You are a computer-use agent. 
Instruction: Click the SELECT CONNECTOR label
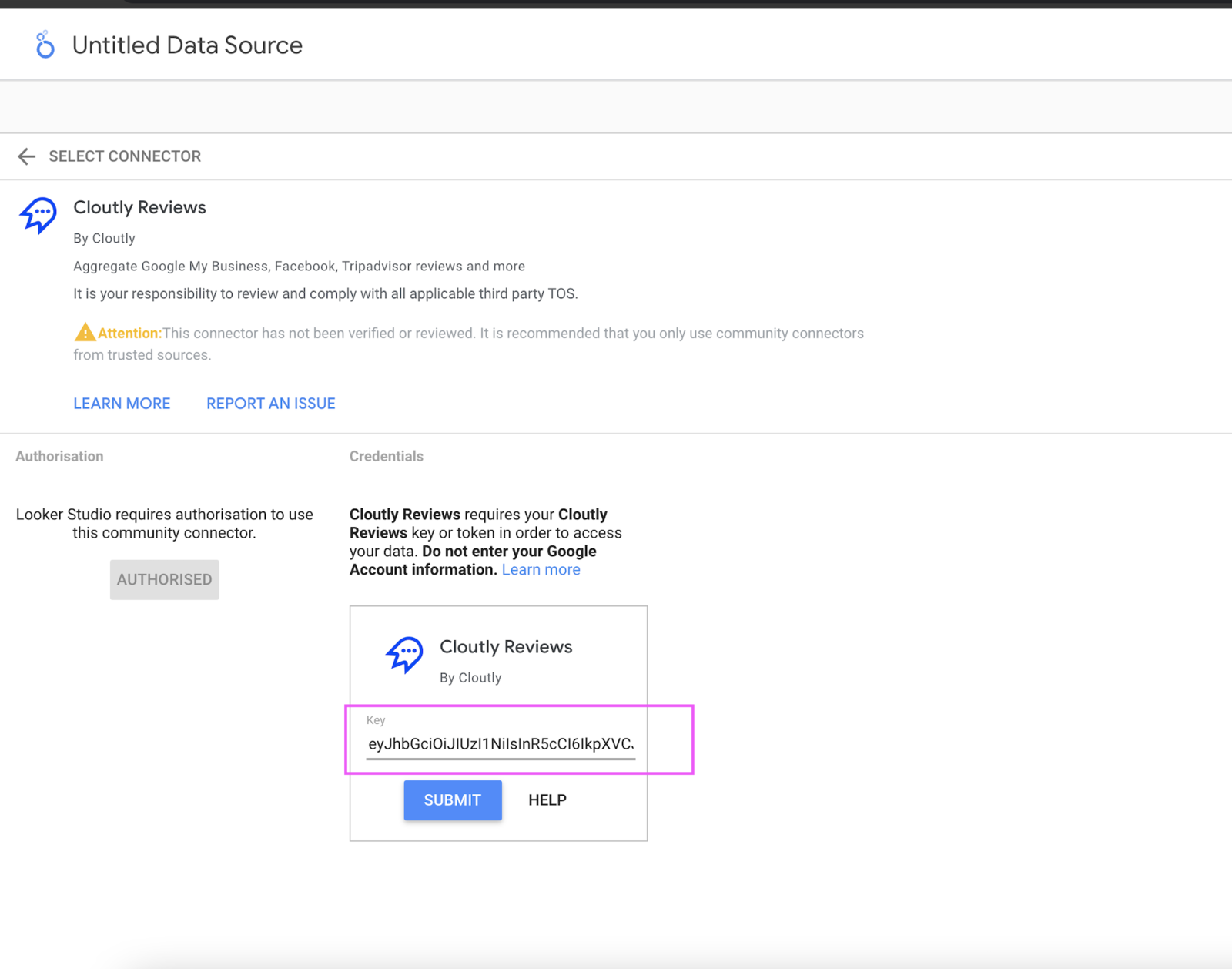pos(125,156)
